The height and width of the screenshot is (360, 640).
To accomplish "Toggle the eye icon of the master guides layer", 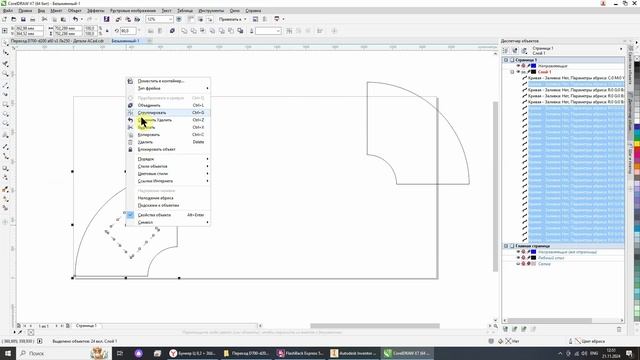I will [x=518, y=252].
